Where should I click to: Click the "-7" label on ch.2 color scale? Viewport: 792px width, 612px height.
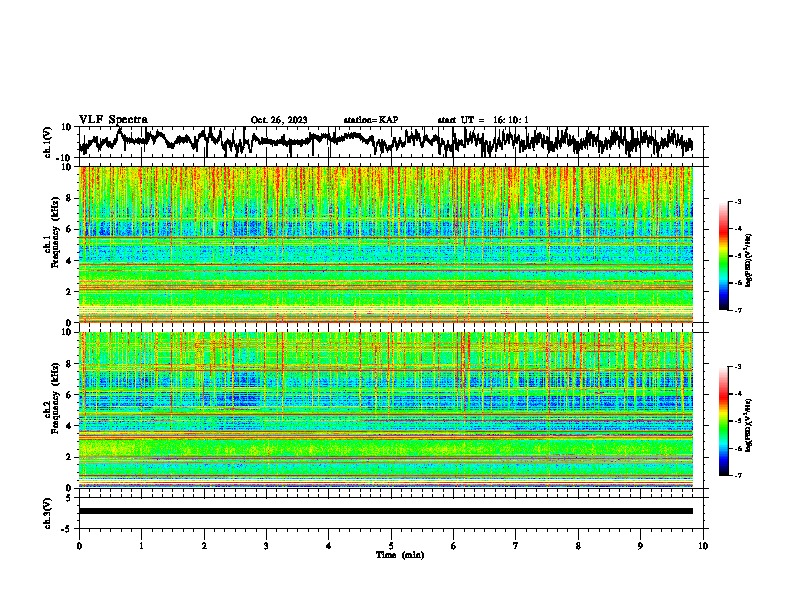(738, 475)
